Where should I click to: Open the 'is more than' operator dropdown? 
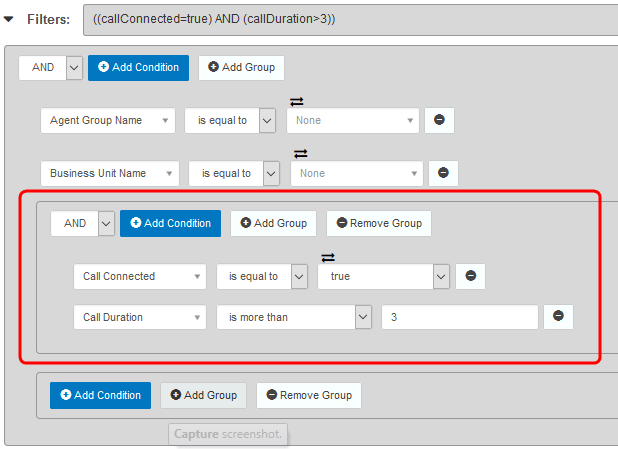click(x=363, y=317)
